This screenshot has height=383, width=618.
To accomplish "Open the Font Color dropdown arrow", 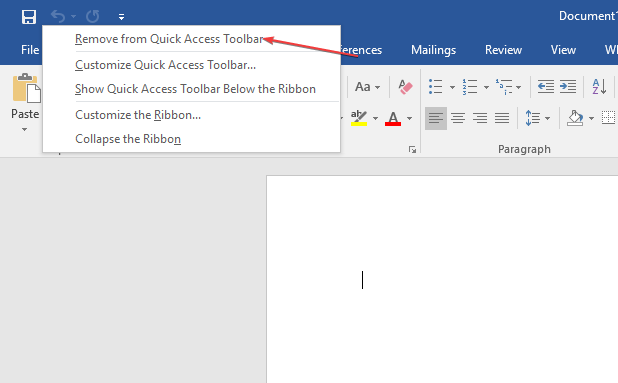I will point(410,118).
